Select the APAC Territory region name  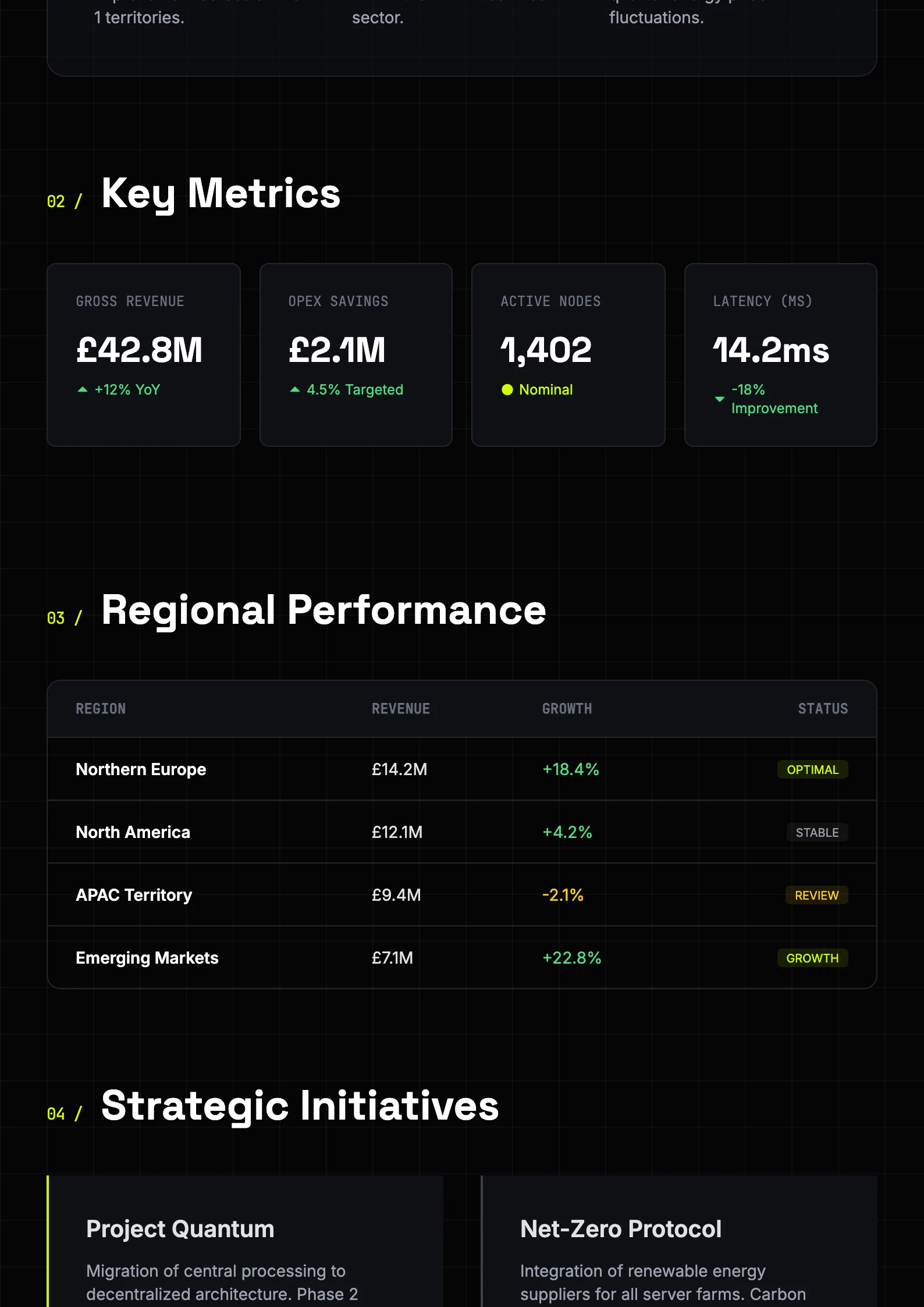point(134,896)
